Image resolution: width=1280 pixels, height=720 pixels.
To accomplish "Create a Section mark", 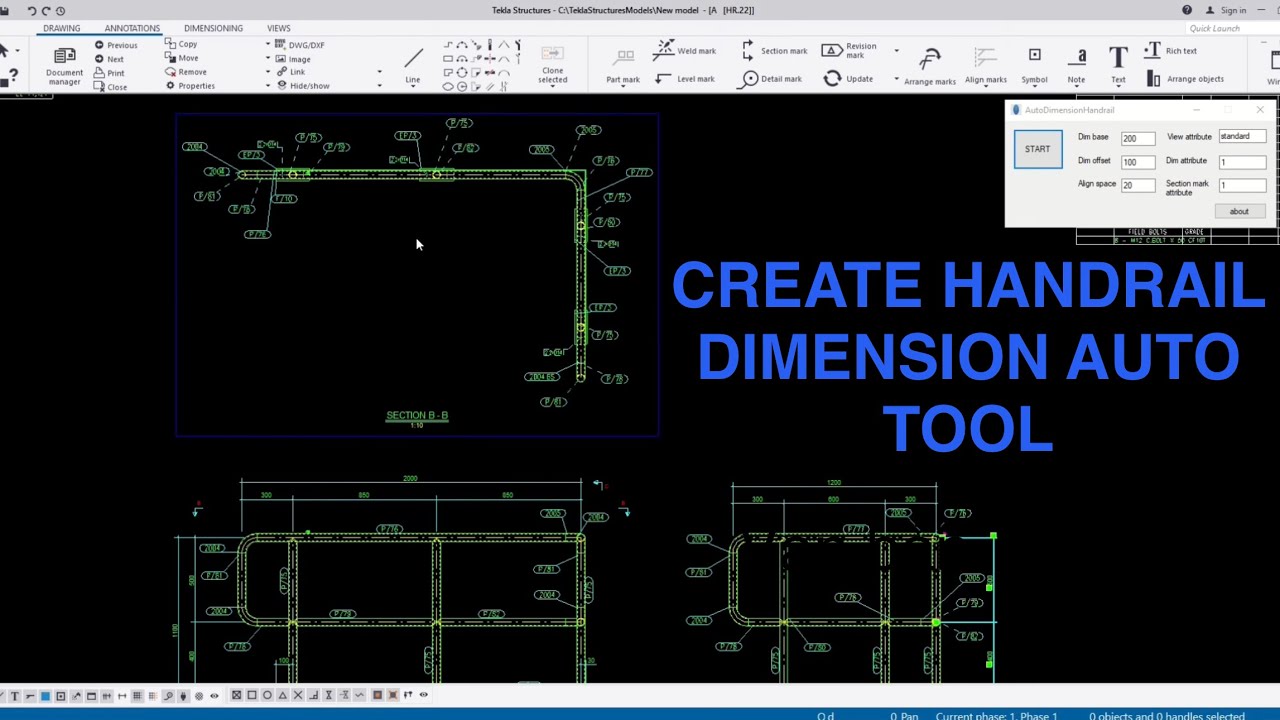I will point(774,50).
